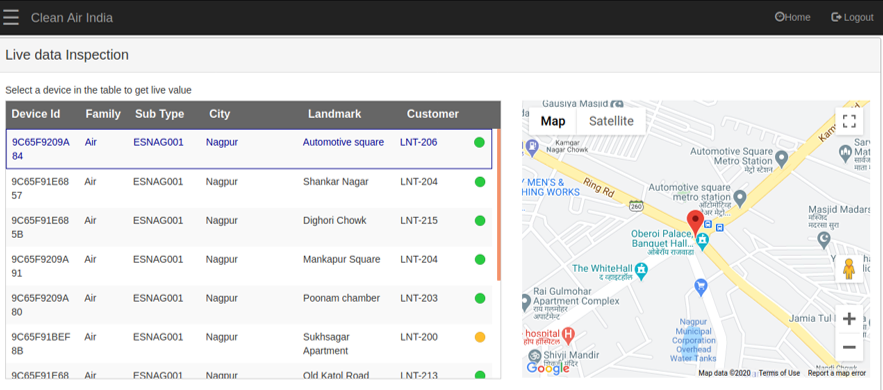Go to Home in the top bar
The height and width of the screenshot is (390, 883).
tap(792, 17)
